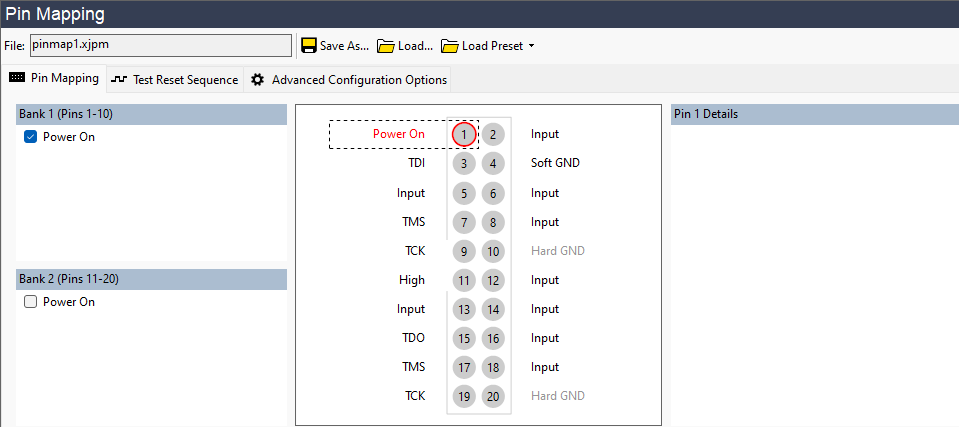Select pin 15 TDO circle
959x427 pixels.
coord(464,338)
